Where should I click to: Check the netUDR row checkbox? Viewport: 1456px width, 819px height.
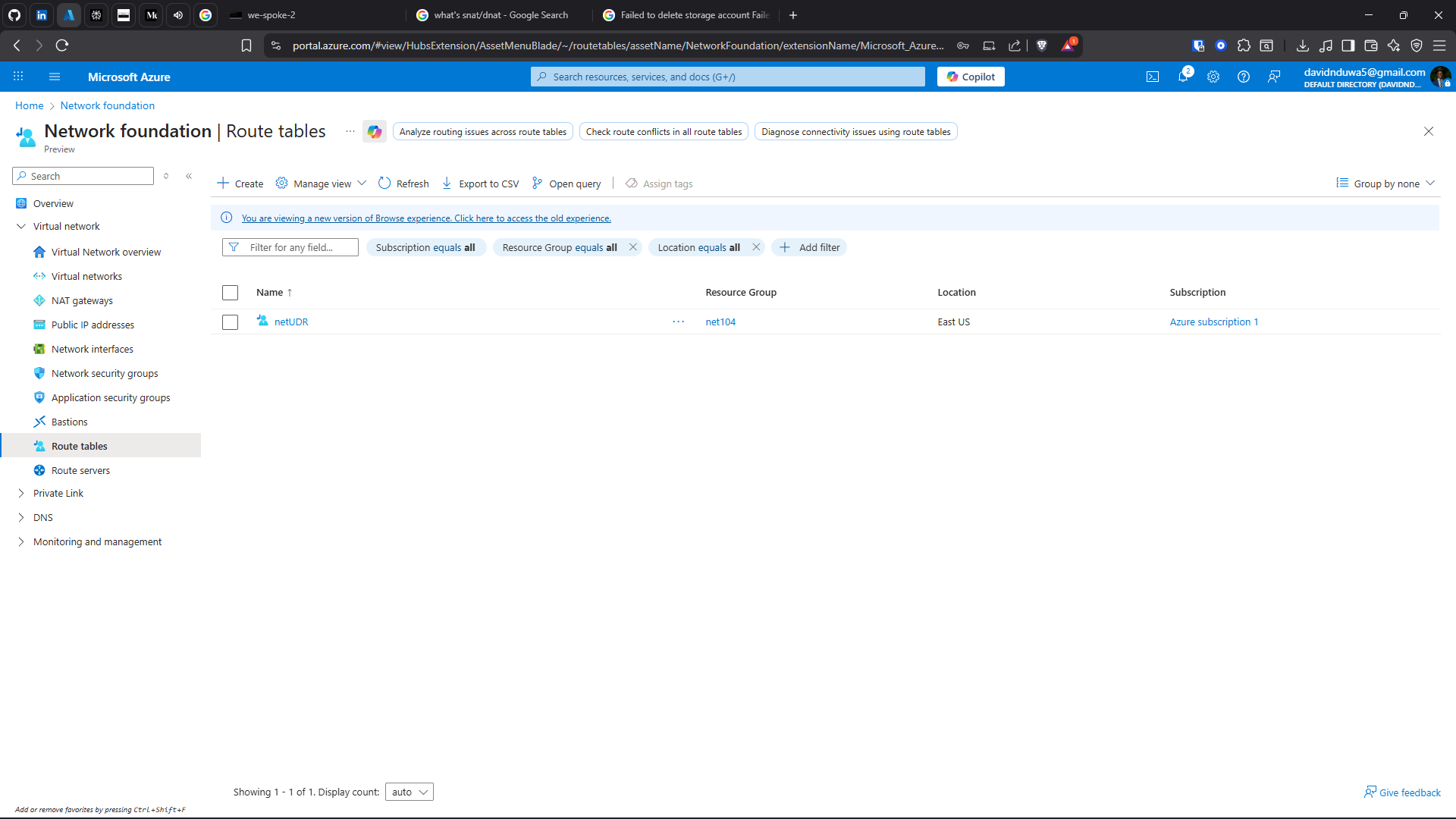[231, 322]
